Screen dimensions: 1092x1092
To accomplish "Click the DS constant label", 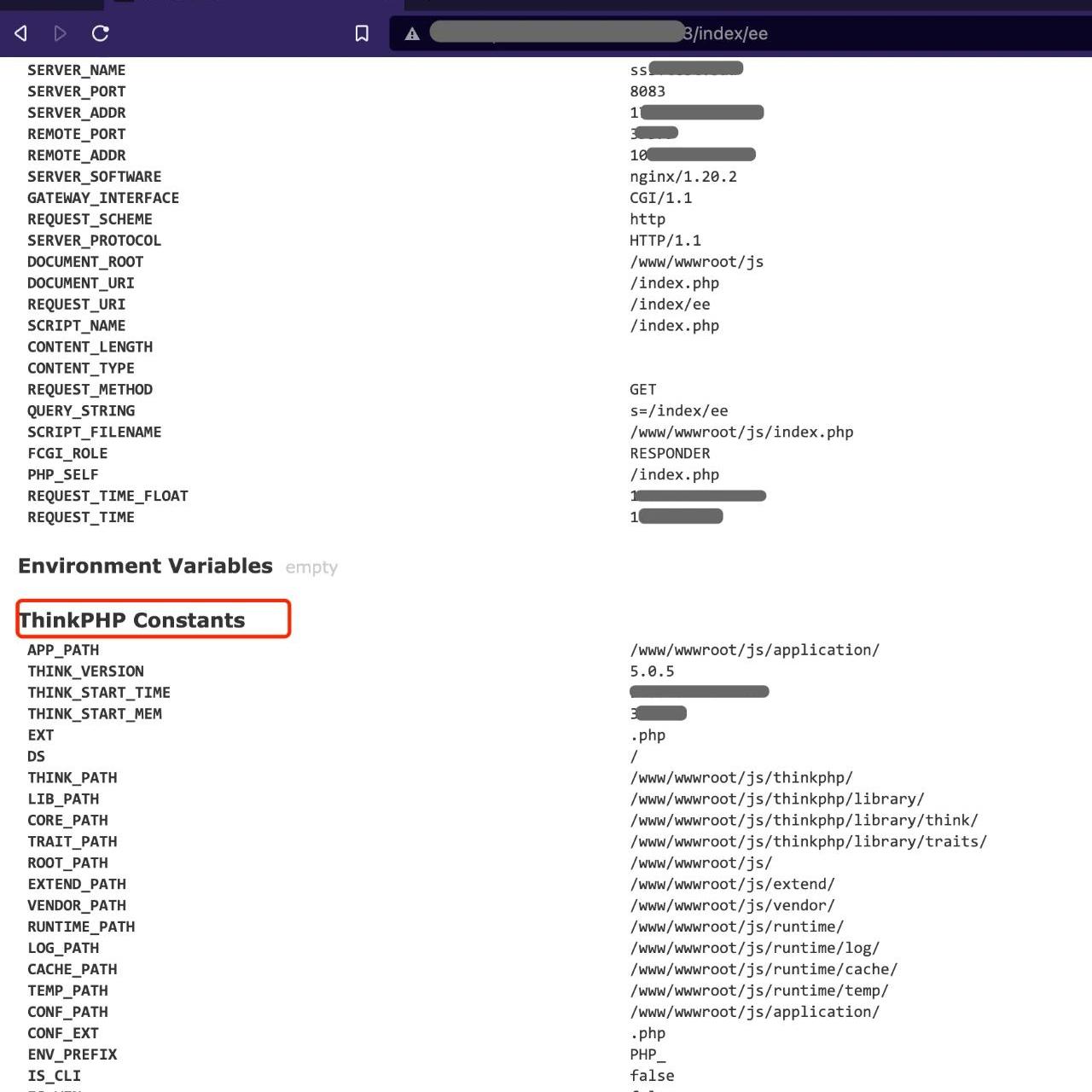I will pyautogui.click(x=37, y=757).
